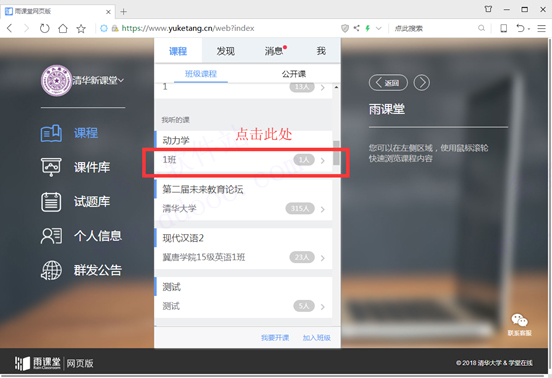Open the browser hamburger menu
552x378 pixels.
coord(541,28)
